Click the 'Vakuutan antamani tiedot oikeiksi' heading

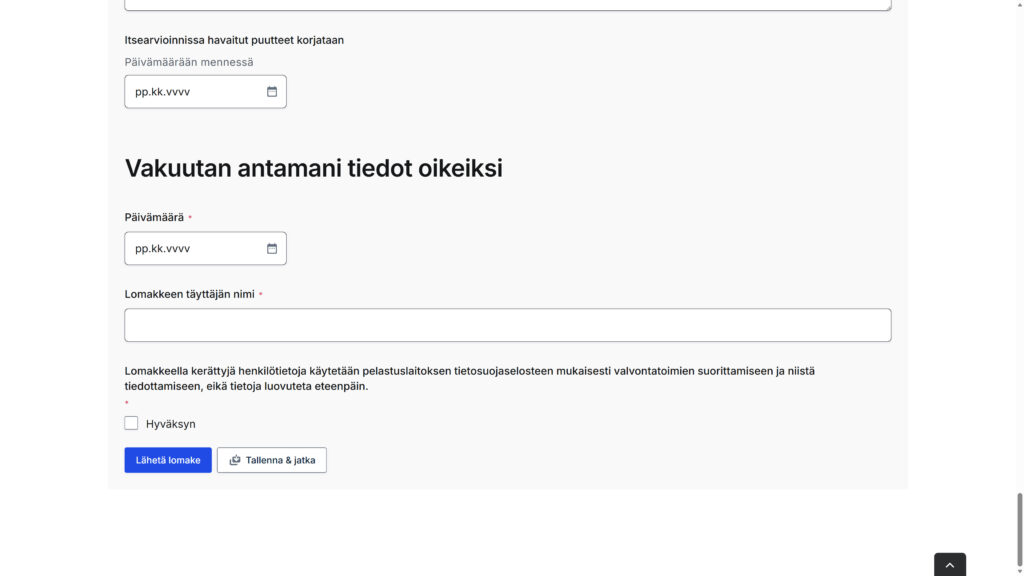pyautogui.click(x=313, y=168)
